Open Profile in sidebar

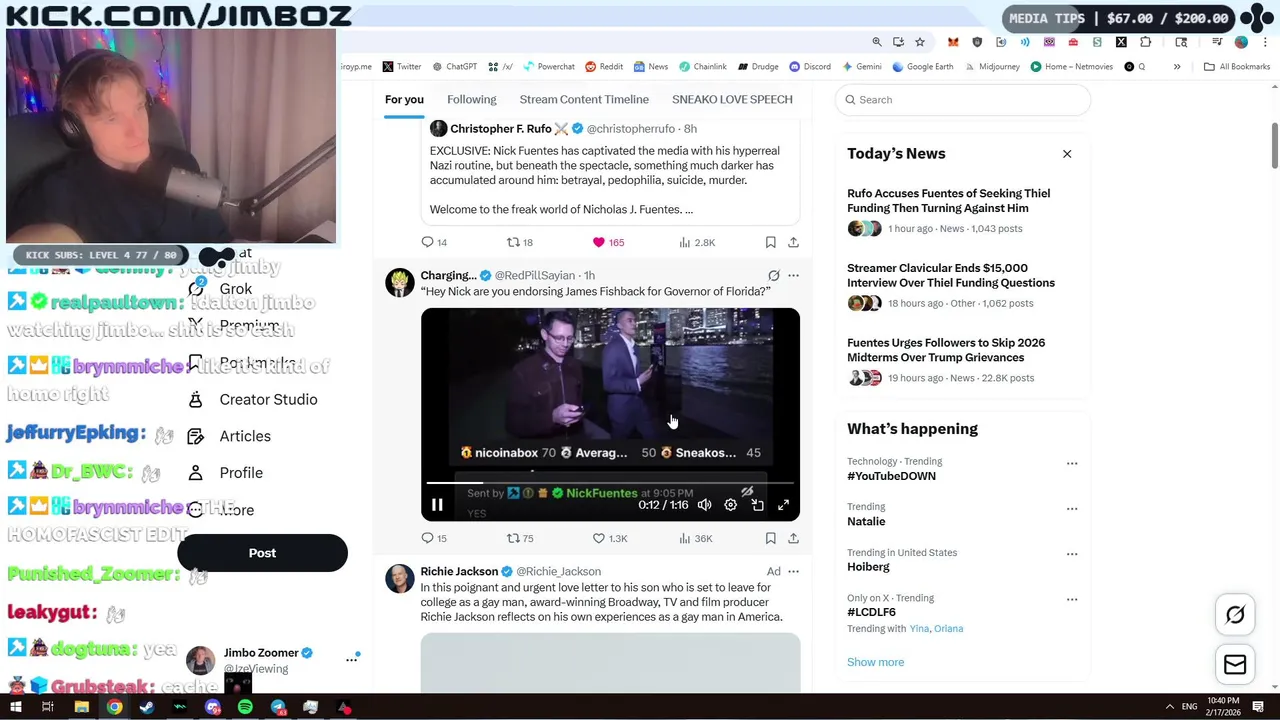[x=226, y=473]
